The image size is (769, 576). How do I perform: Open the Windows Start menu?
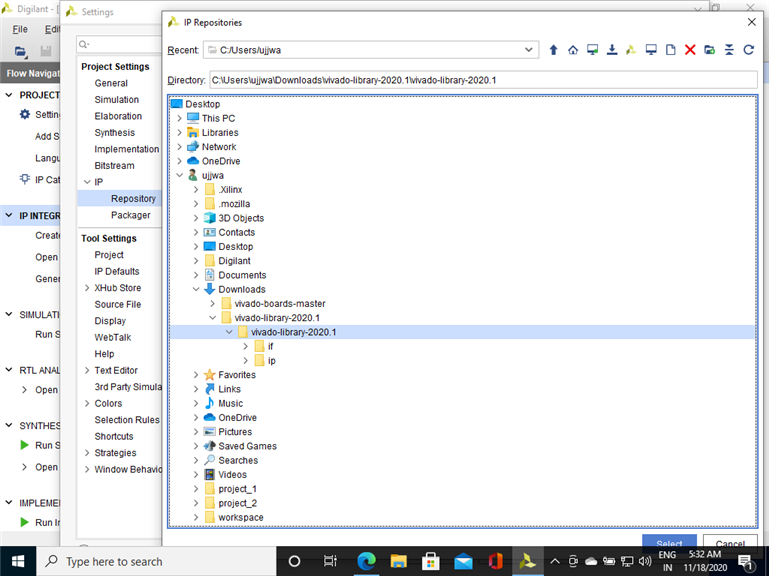(x=18, y=561)
